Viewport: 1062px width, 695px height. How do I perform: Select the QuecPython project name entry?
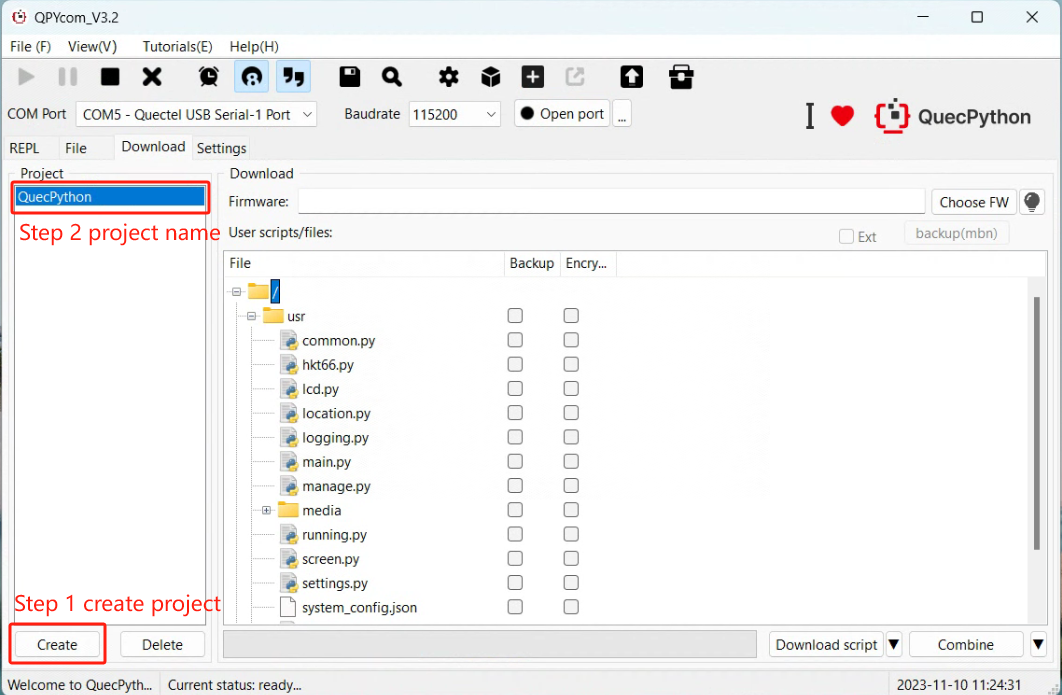pyautogui.click(x=110, y=196)
